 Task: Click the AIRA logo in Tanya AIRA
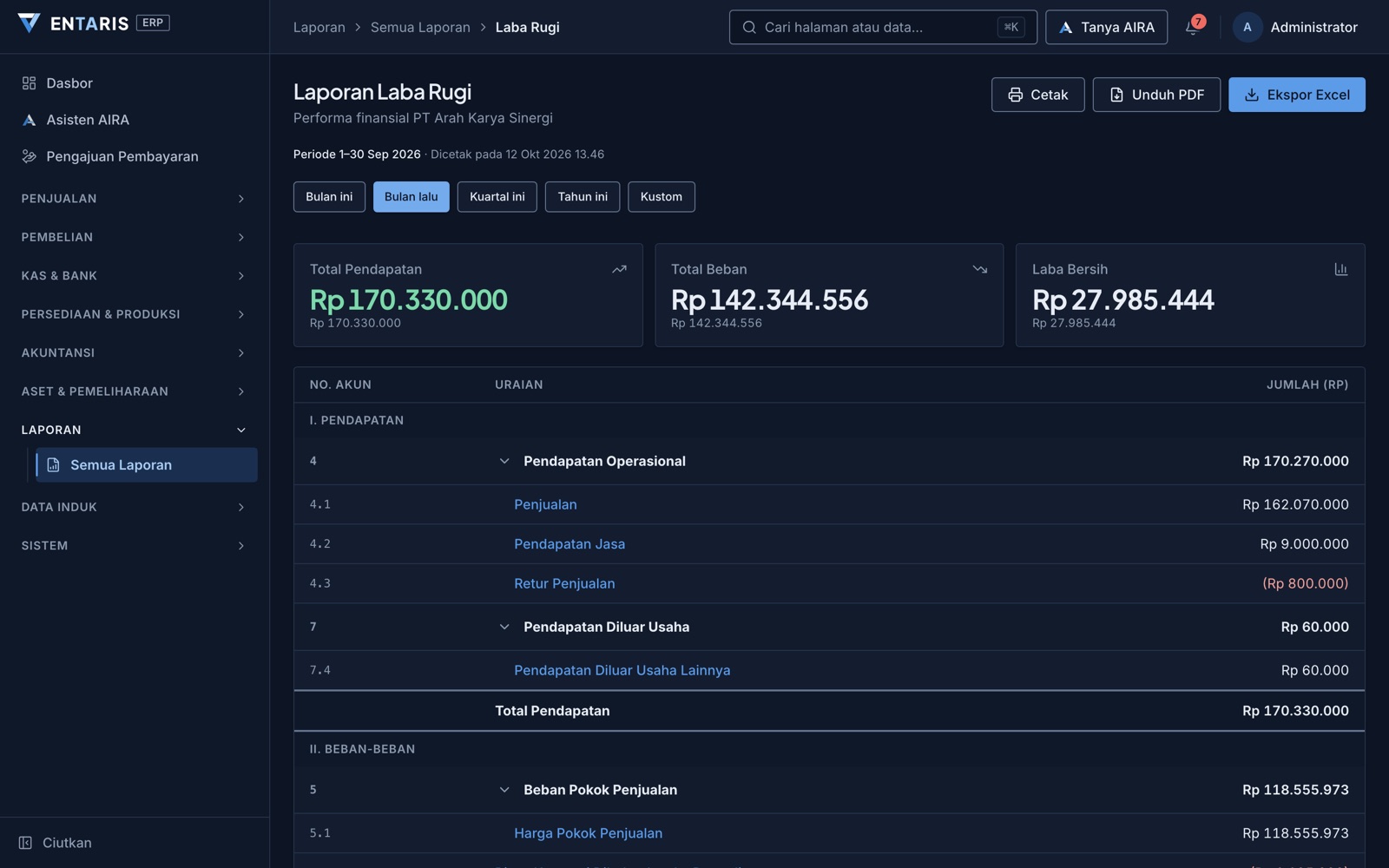[1065, 27]
